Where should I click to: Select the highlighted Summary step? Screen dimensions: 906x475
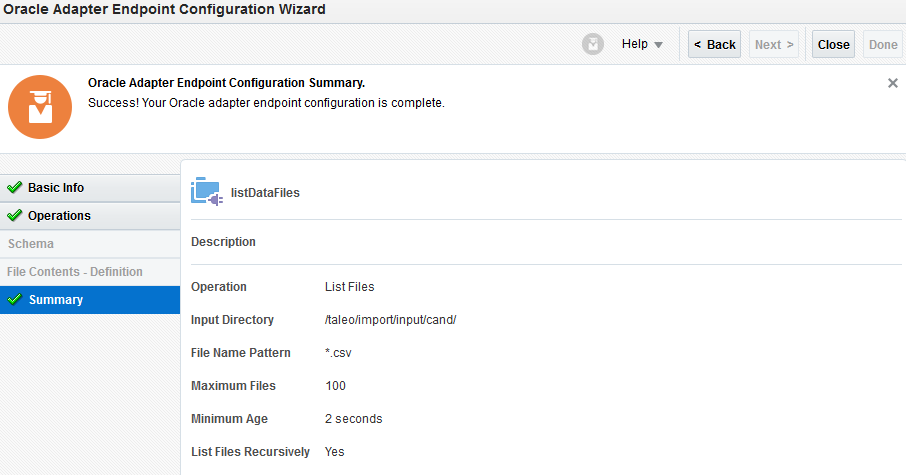click(x=56, y=300)
